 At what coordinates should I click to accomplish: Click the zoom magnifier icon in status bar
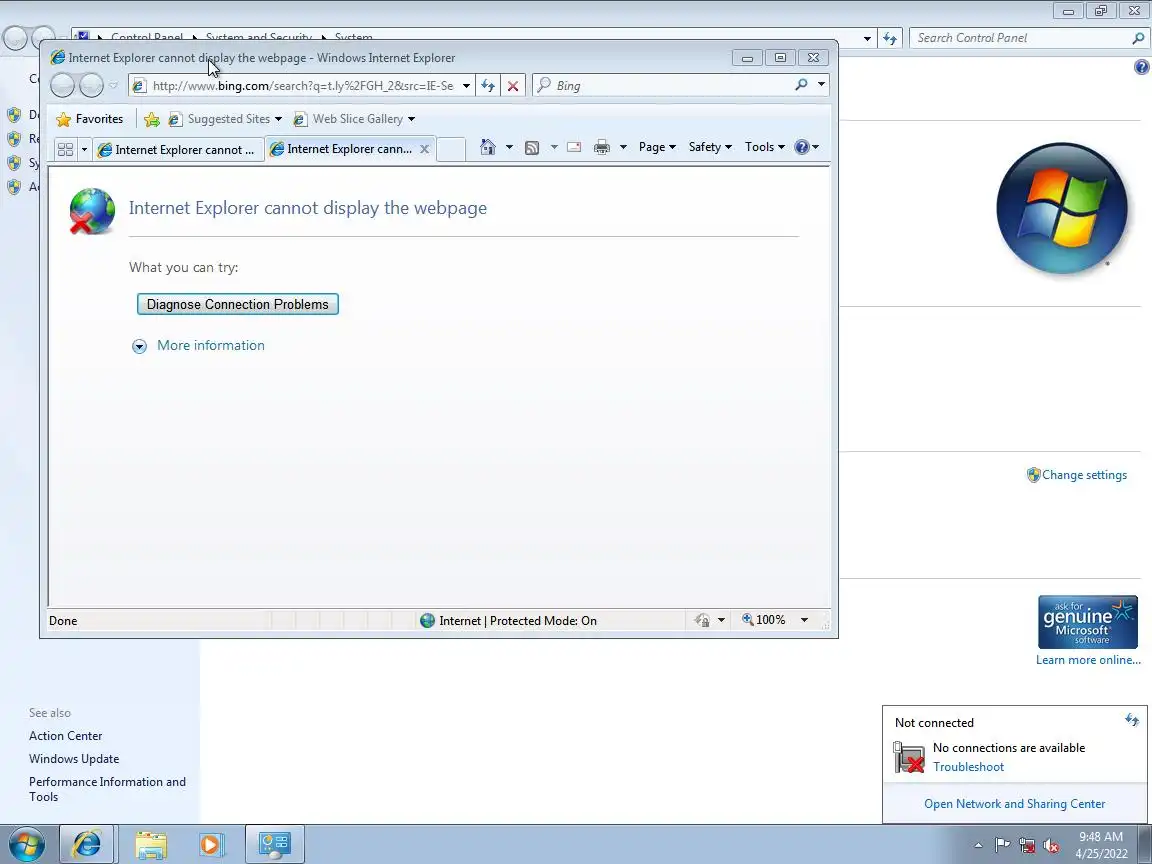[x=747, y=619]
